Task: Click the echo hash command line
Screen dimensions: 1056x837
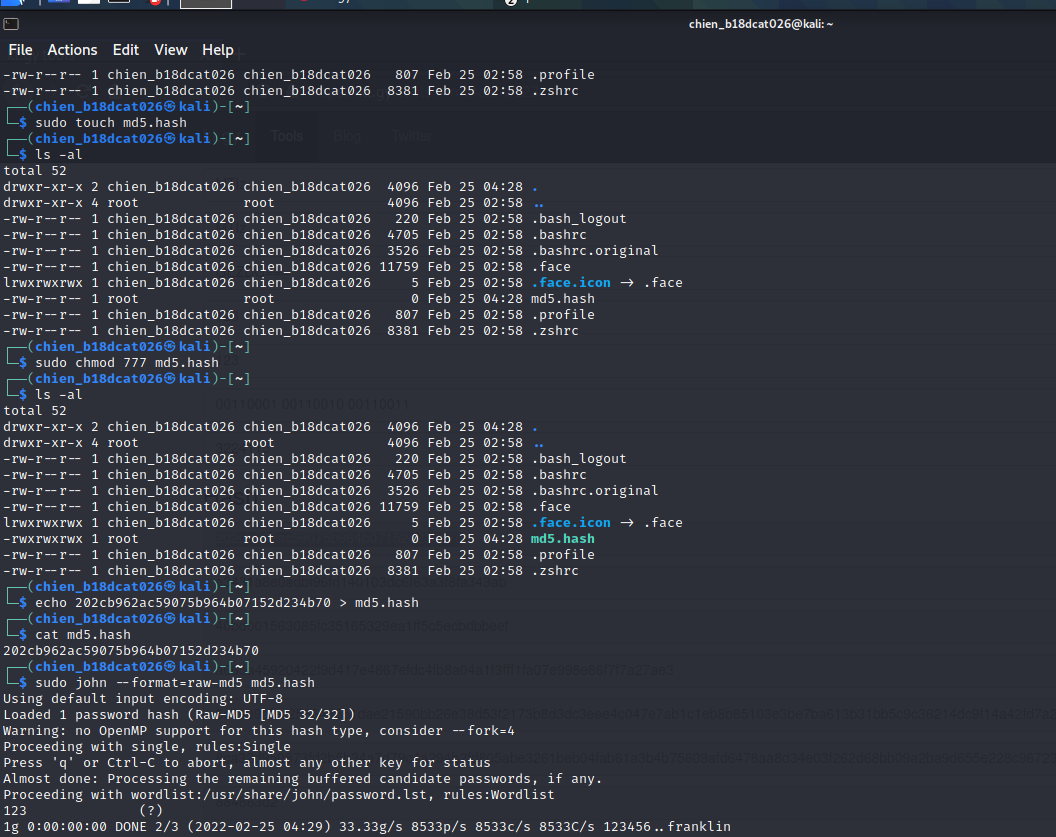Action: [x=226, y=603]
